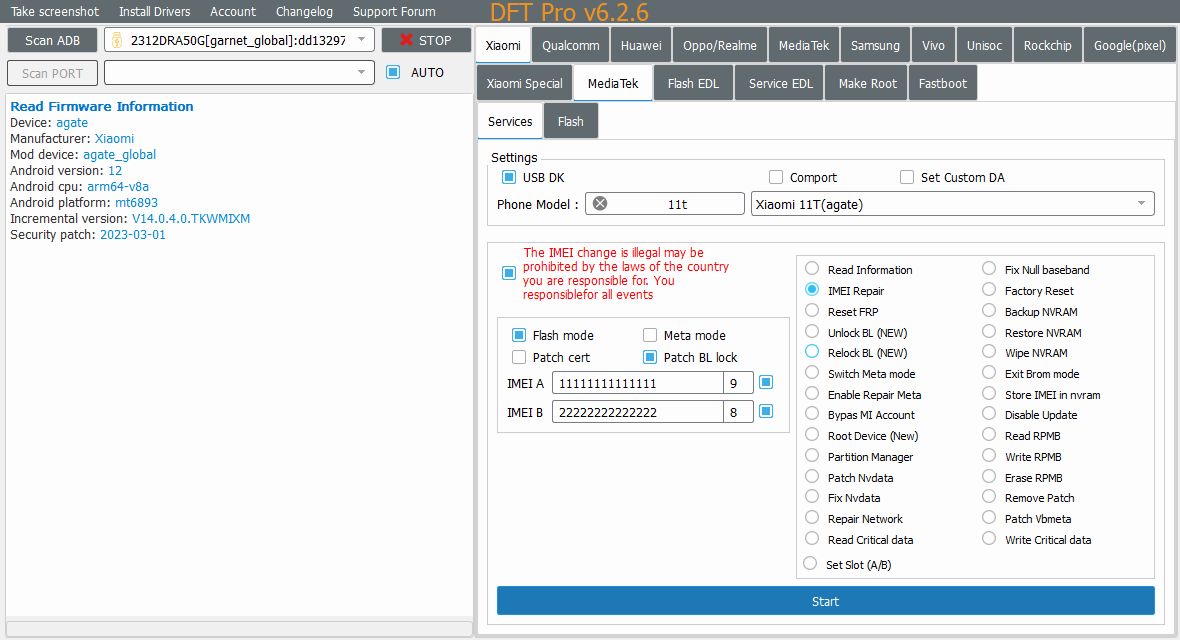Image resolution: width=1180 pixels, height=640 pixels.
Task: Choose Reset FRP option
Action: [812, 311]
